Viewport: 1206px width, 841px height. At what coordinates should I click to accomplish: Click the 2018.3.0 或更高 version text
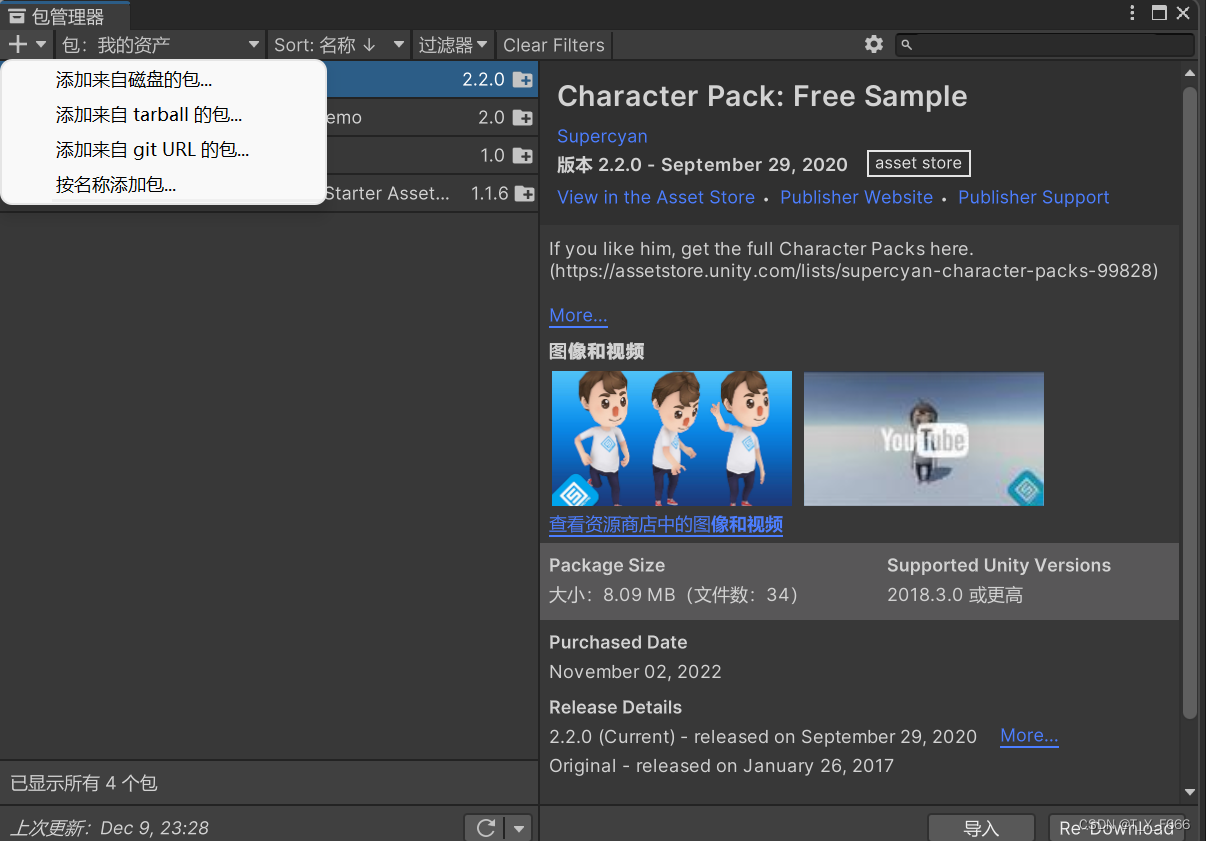pyautogui.click(x=955, y=595)
